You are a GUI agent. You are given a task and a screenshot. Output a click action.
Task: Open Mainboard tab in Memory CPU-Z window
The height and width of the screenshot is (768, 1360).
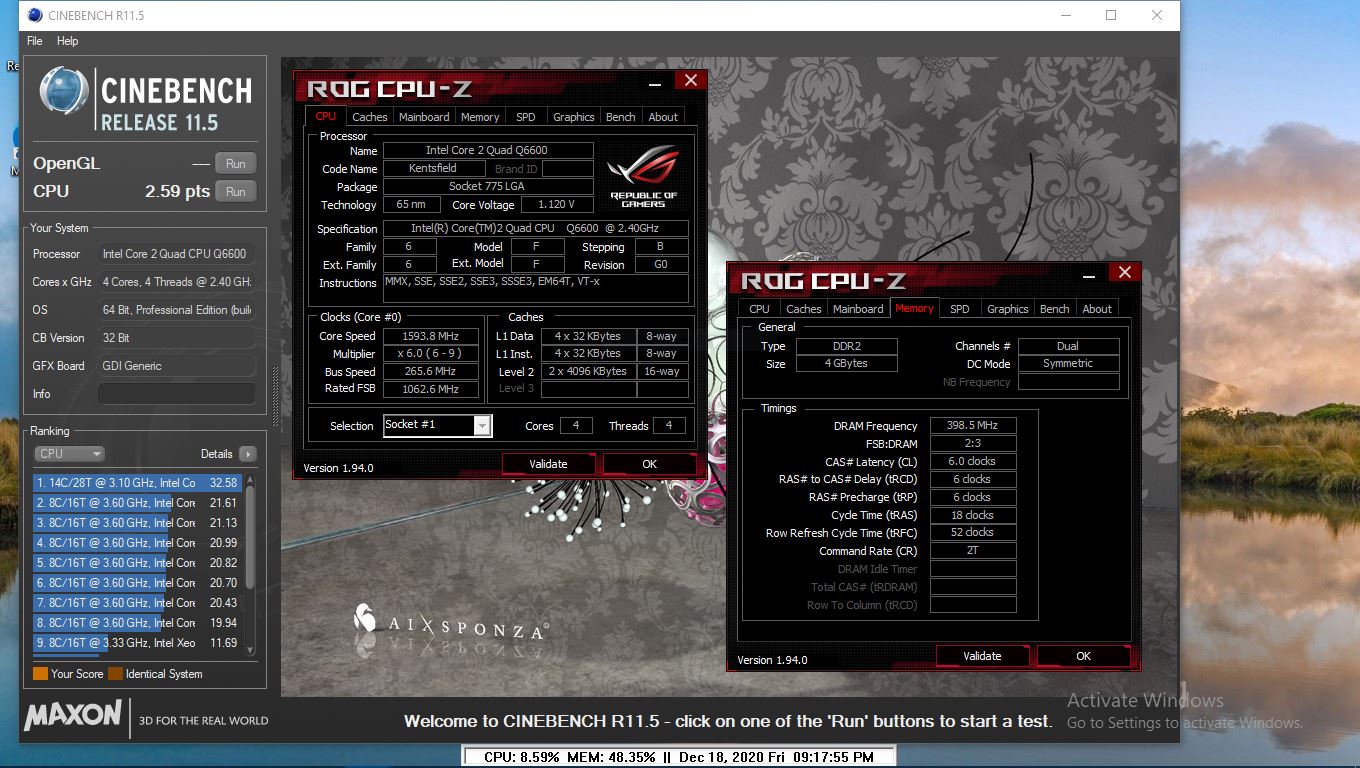(x=859, y=309)
